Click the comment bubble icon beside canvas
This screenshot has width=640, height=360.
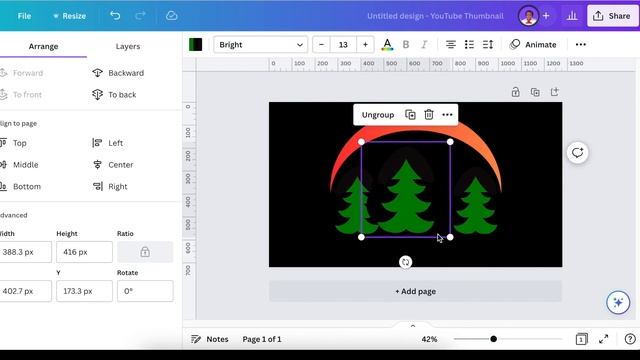coord(577,153)
